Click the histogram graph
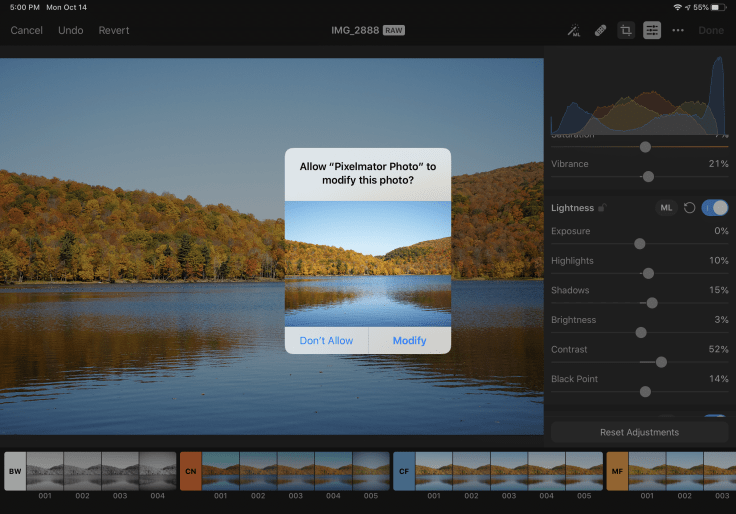 [x=639, y=96]
